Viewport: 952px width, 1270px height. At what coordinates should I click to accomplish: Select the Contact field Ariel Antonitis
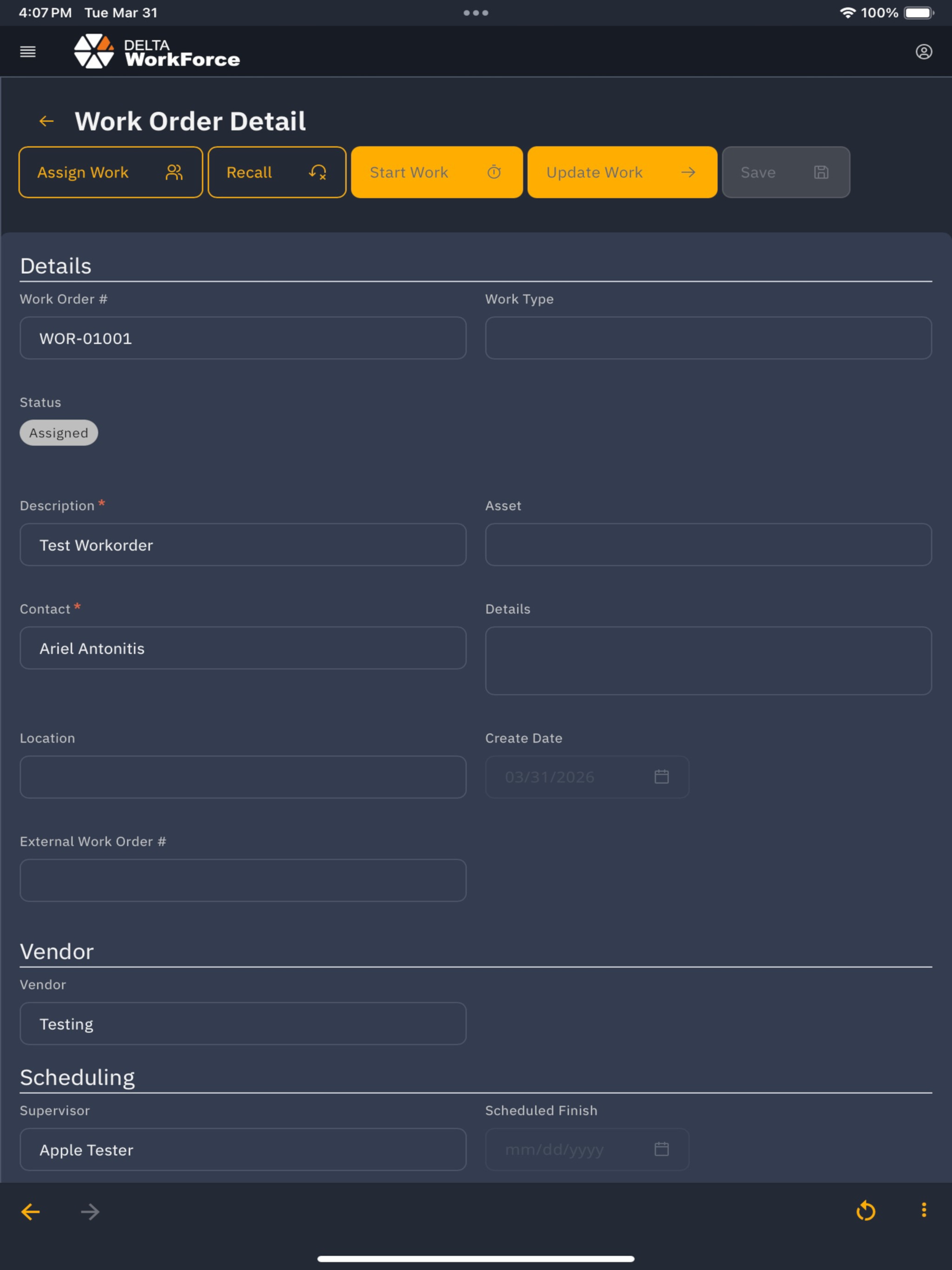[243, 648]
